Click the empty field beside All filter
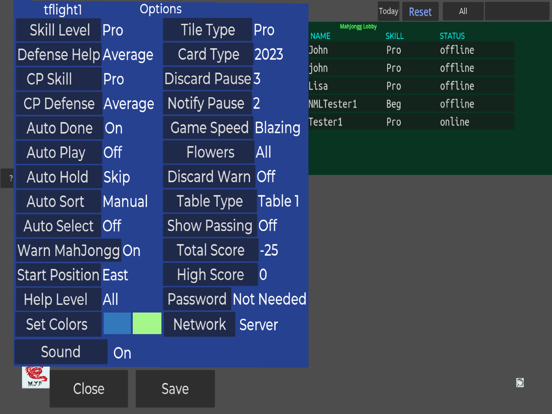This screenshot has width=552, height=414. tap(517, 11)
